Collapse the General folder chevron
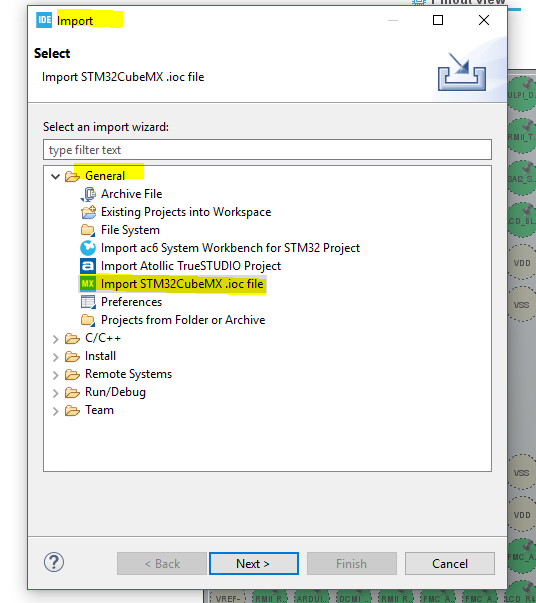 (56, 177)
